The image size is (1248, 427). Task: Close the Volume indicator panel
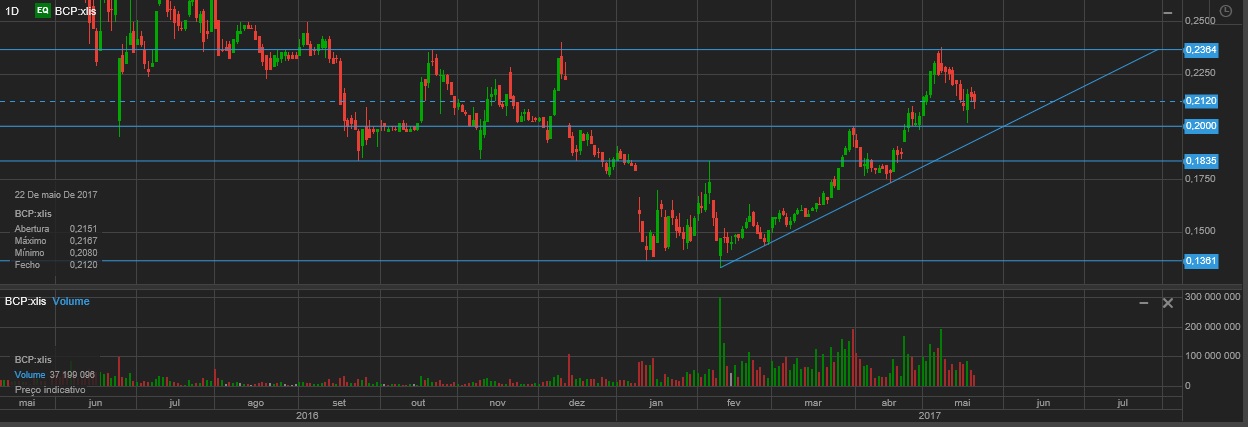(x=1167, y=302)
